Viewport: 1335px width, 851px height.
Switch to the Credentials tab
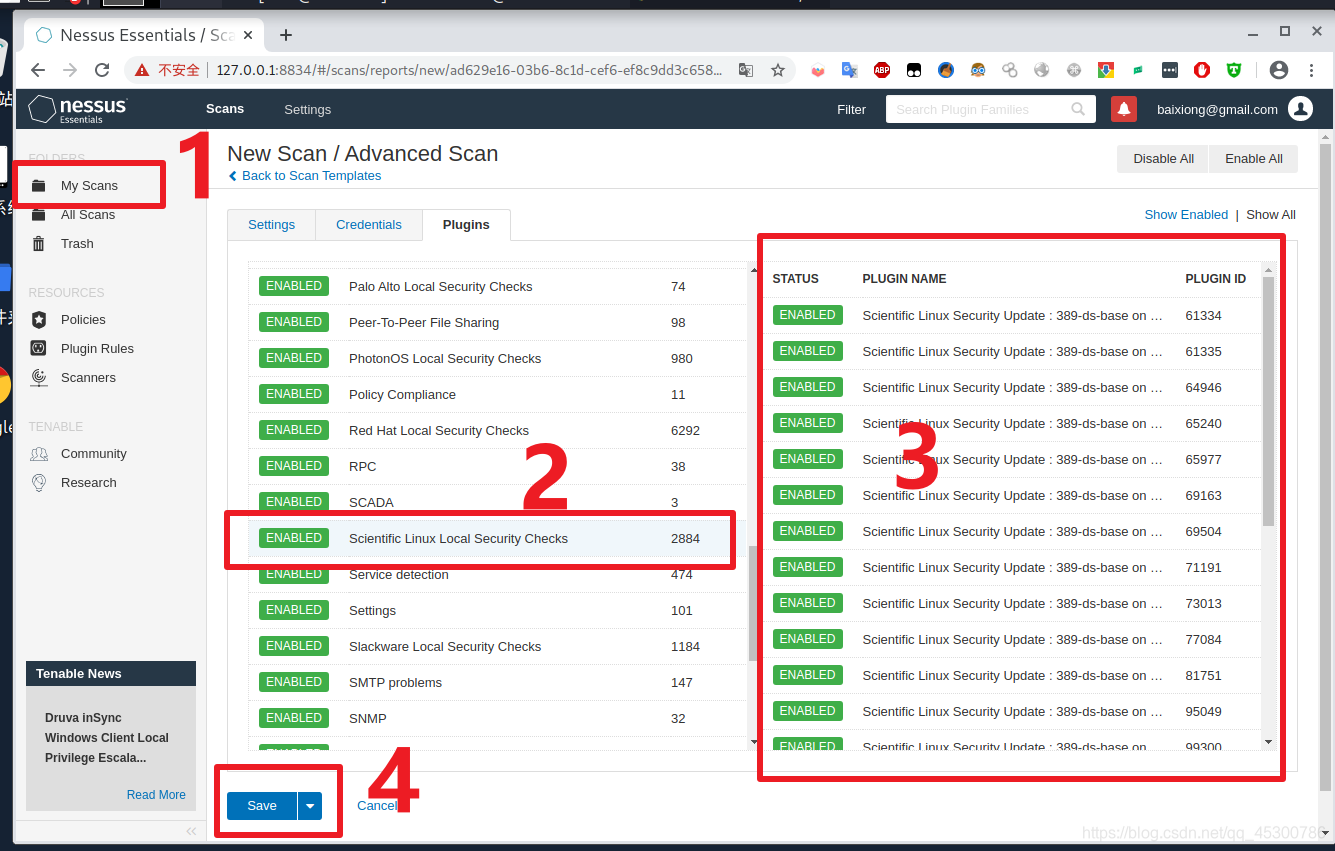(369, 225)
